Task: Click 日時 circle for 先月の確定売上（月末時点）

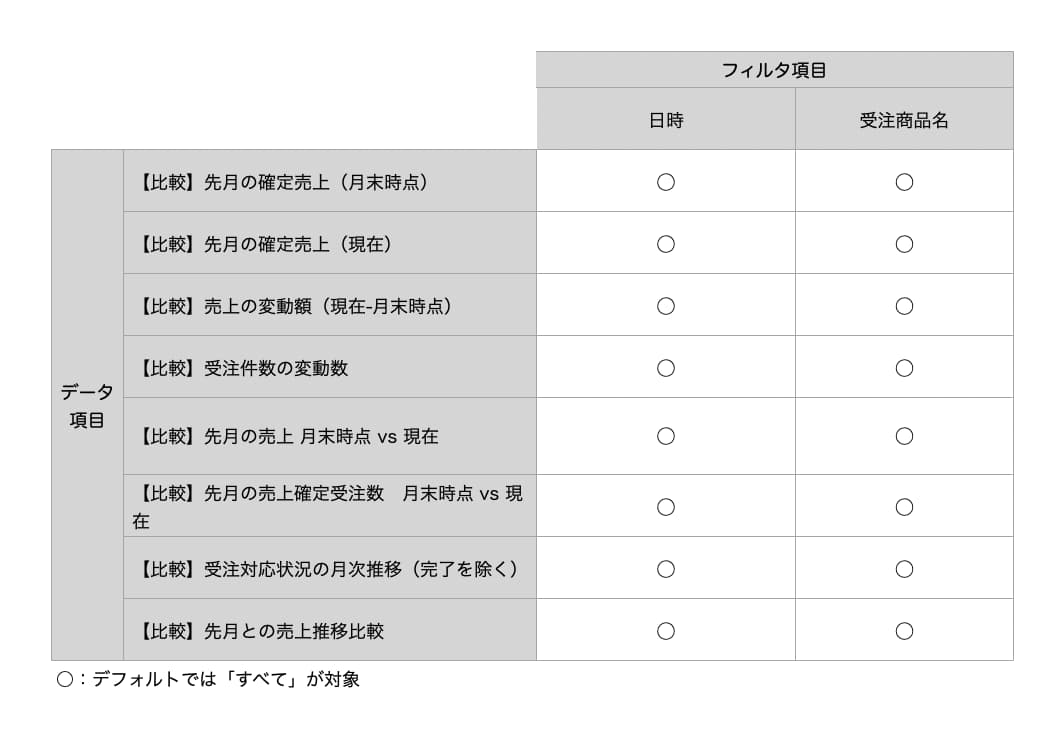Action: tap(665, 182)
